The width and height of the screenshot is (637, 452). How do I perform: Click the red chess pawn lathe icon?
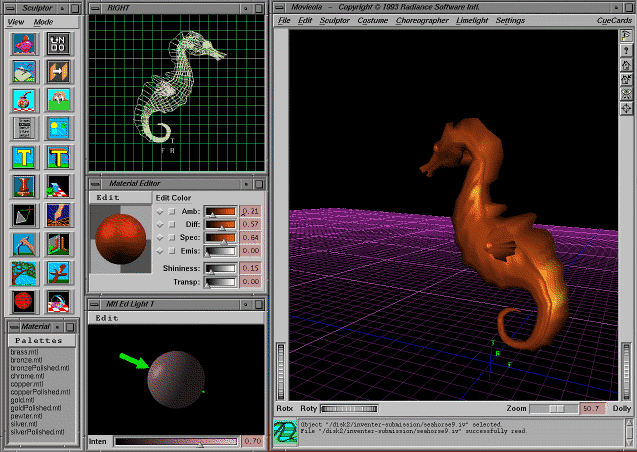25,185
